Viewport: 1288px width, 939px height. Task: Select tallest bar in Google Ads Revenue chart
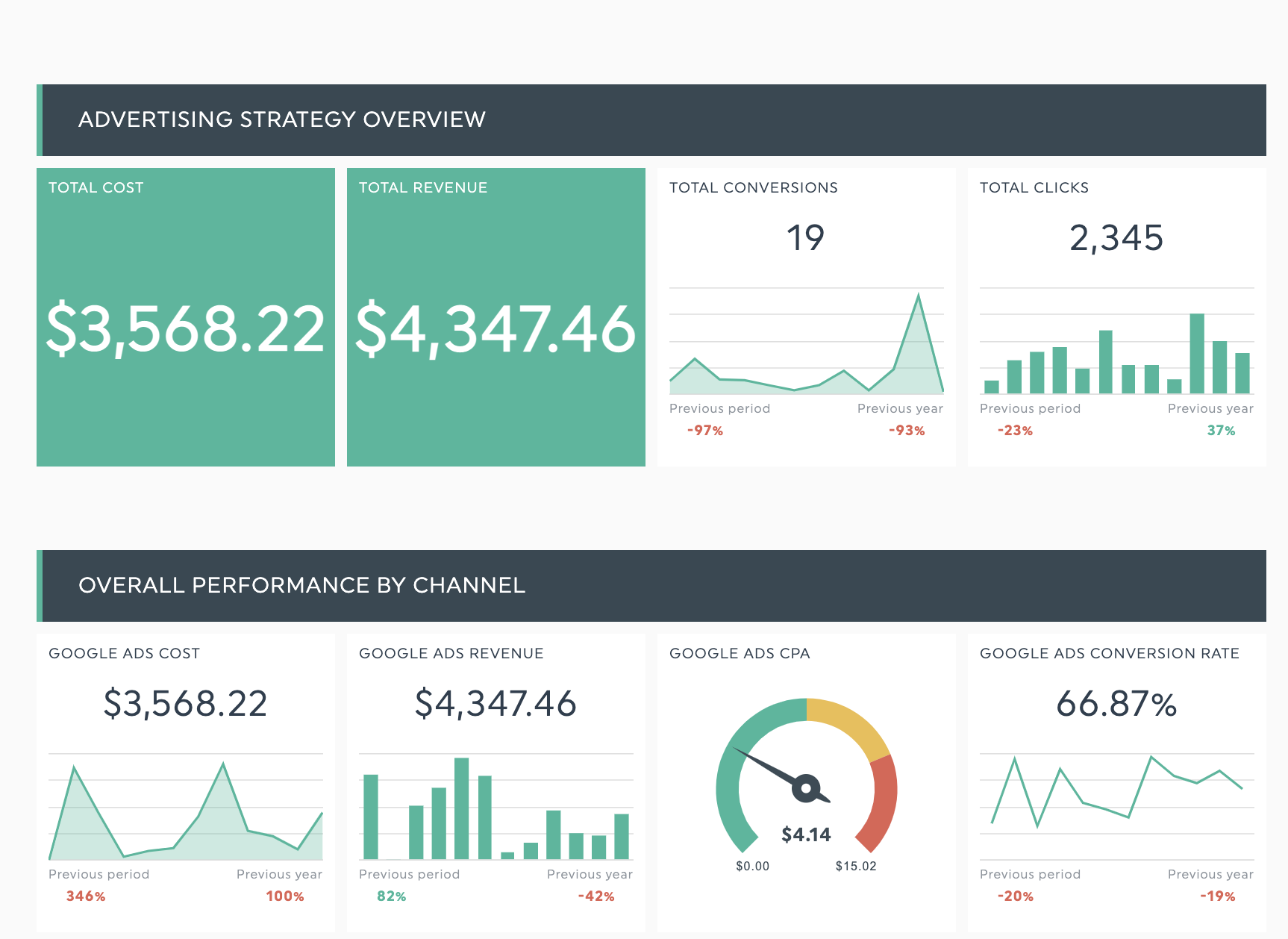point(462,808)
